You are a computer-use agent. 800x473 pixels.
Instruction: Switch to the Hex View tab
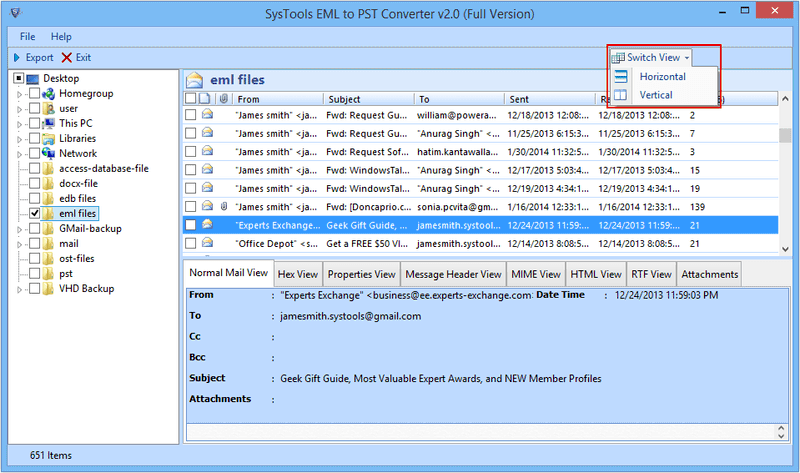297,274
